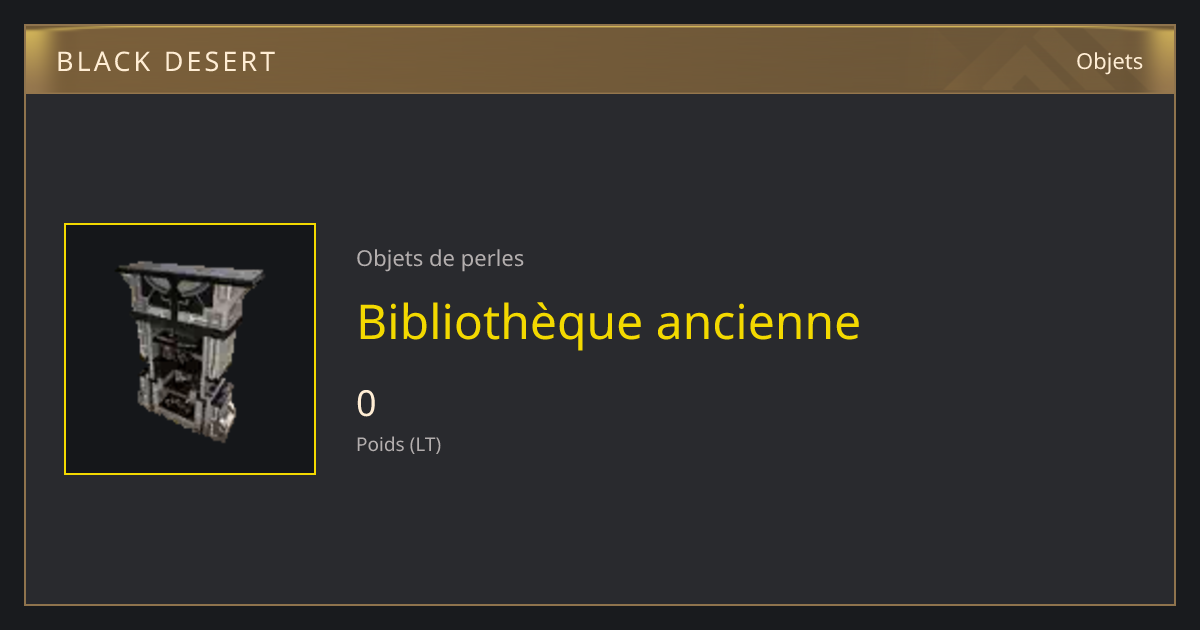Click the empty dark card area below Poids
The width and height of the screenshot is (1200, 630).
[700, 530]
